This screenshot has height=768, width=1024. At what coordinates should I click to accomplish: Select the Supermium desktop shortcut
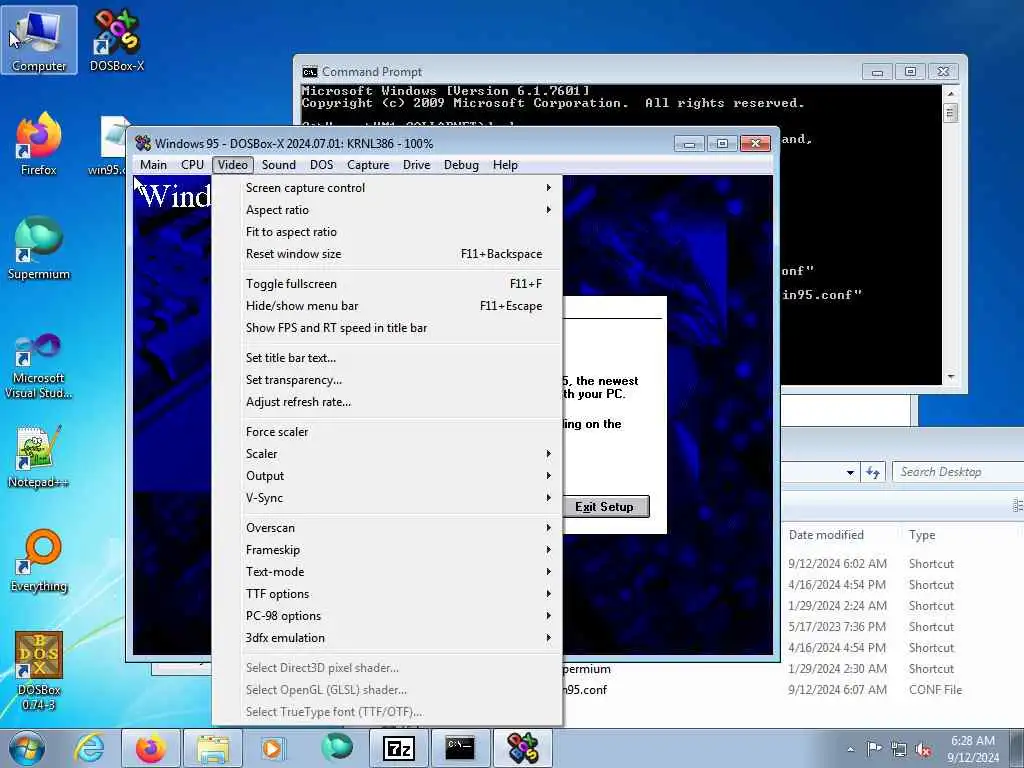point(39,248)
